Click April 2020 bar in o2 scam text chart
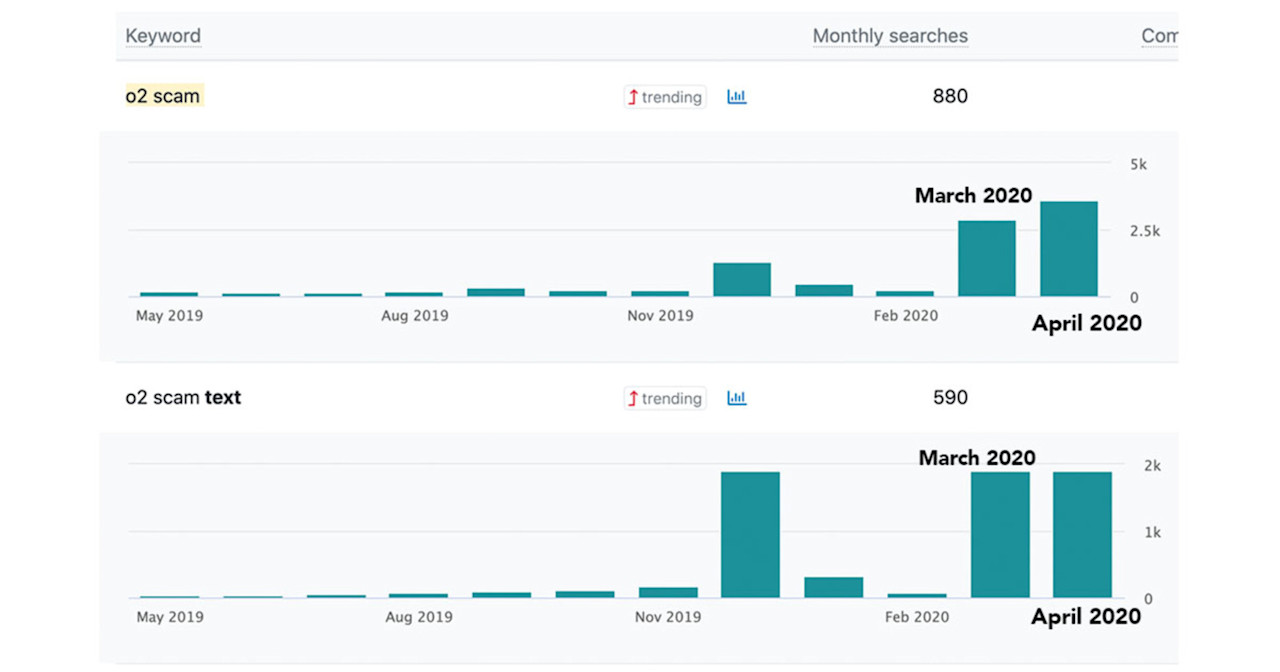The width and height of the screenshot is (1280, 672). coord(1083,535)
